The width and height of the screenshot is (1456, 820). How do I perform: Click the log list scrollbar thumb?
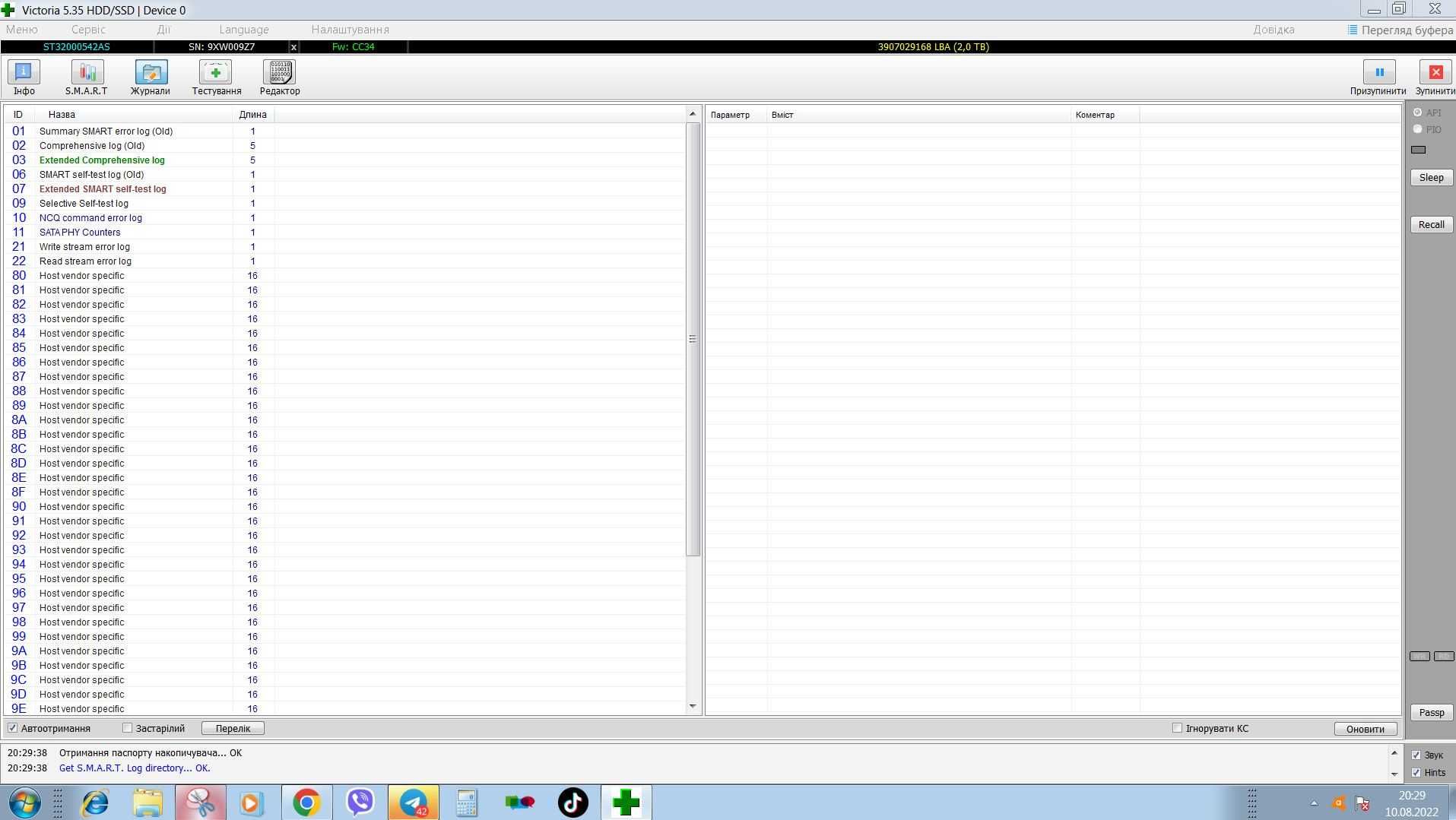click(693, 339)
